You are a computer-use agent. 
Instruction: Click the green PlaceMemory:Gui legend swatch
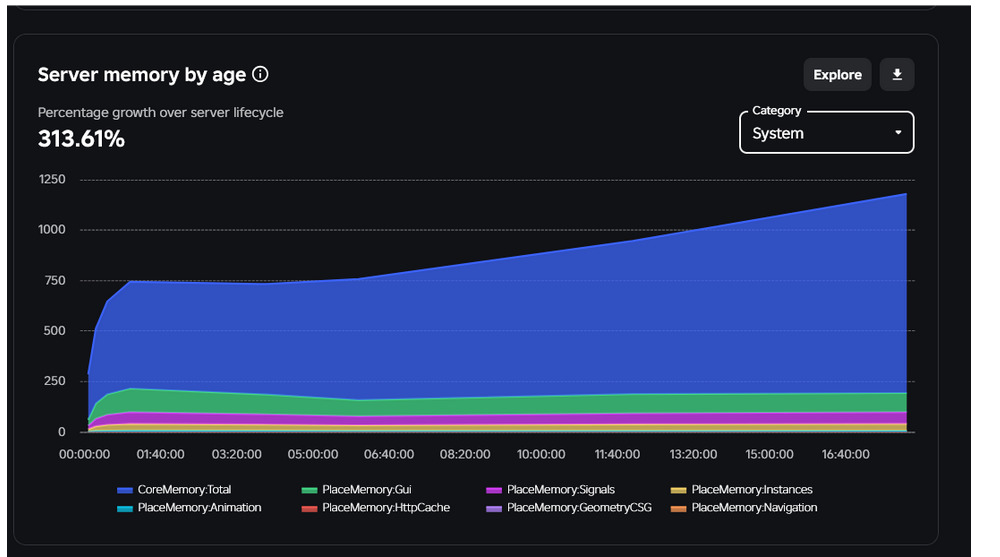(x=309, y=490)
